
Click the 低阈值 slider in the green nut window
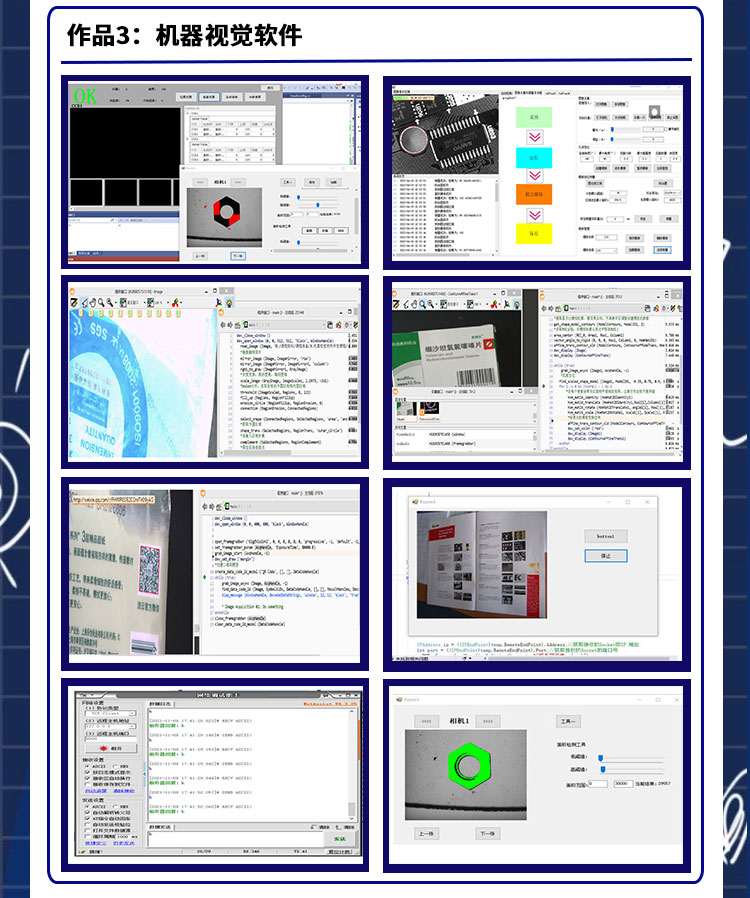point(602,757)
